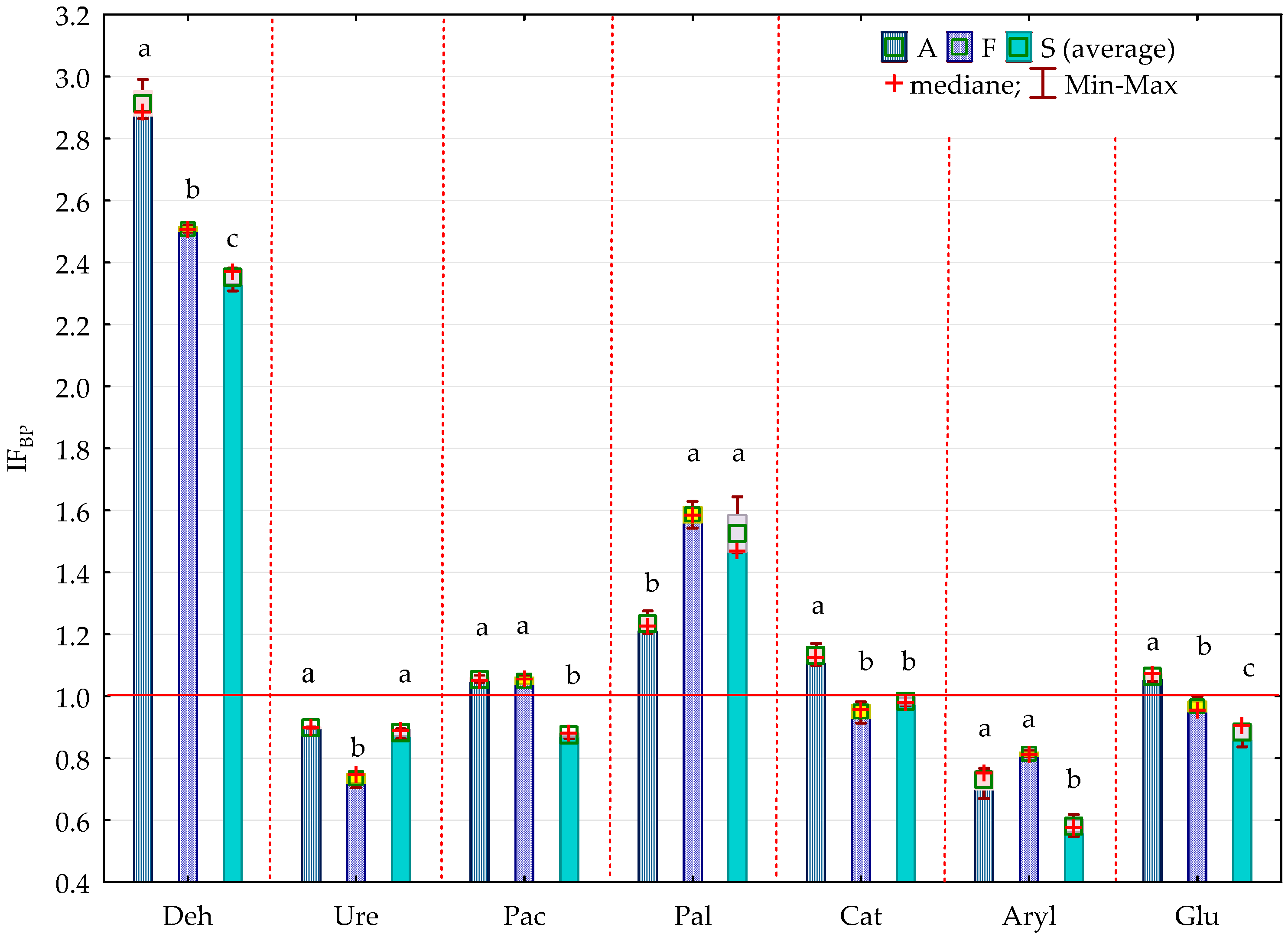Click the Ure axis label

pyautogui.click(x=356, y=915)
